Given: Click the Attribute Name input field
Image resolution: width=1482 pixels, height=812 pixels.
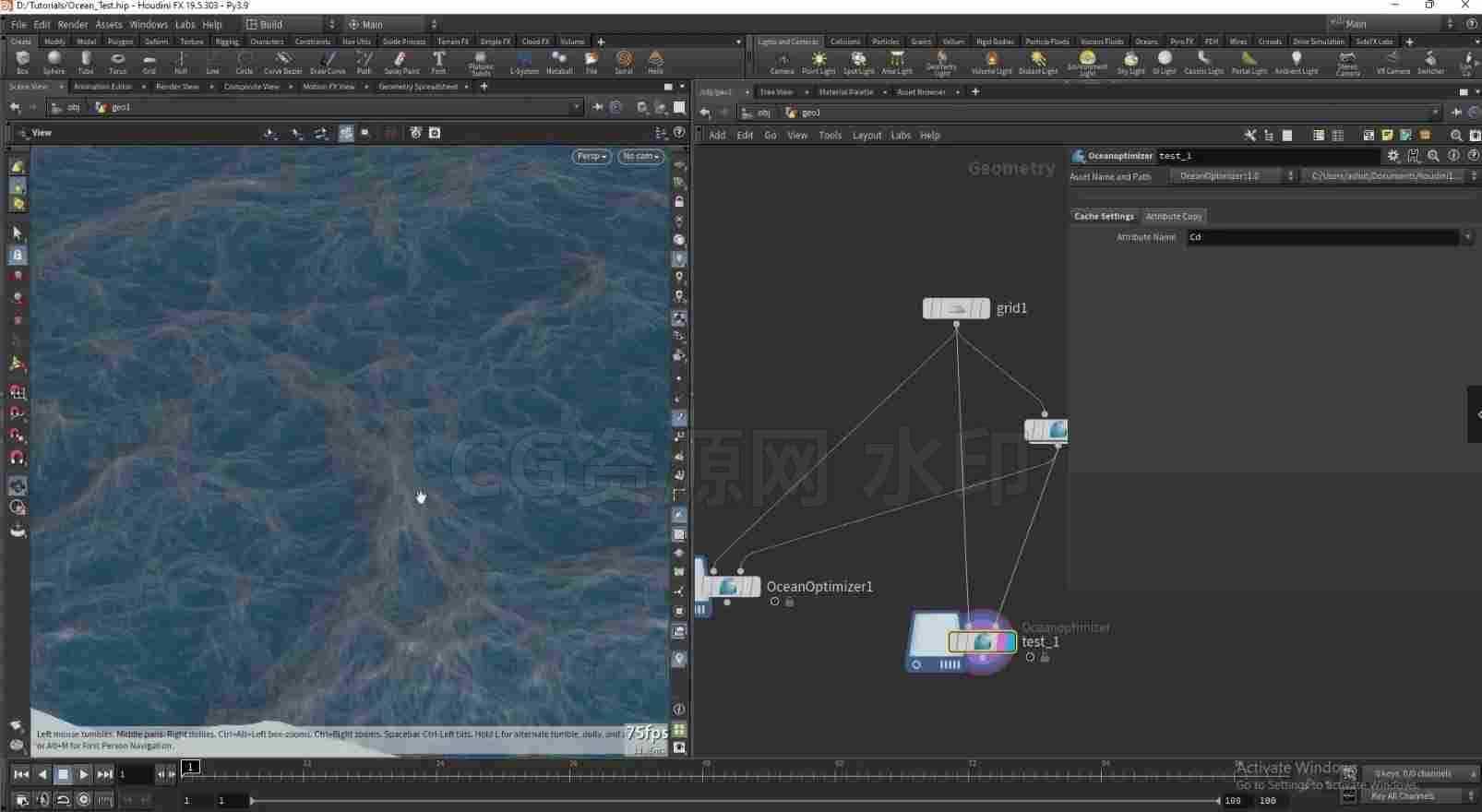Looking at the screenshot, I should (1322, 237).
